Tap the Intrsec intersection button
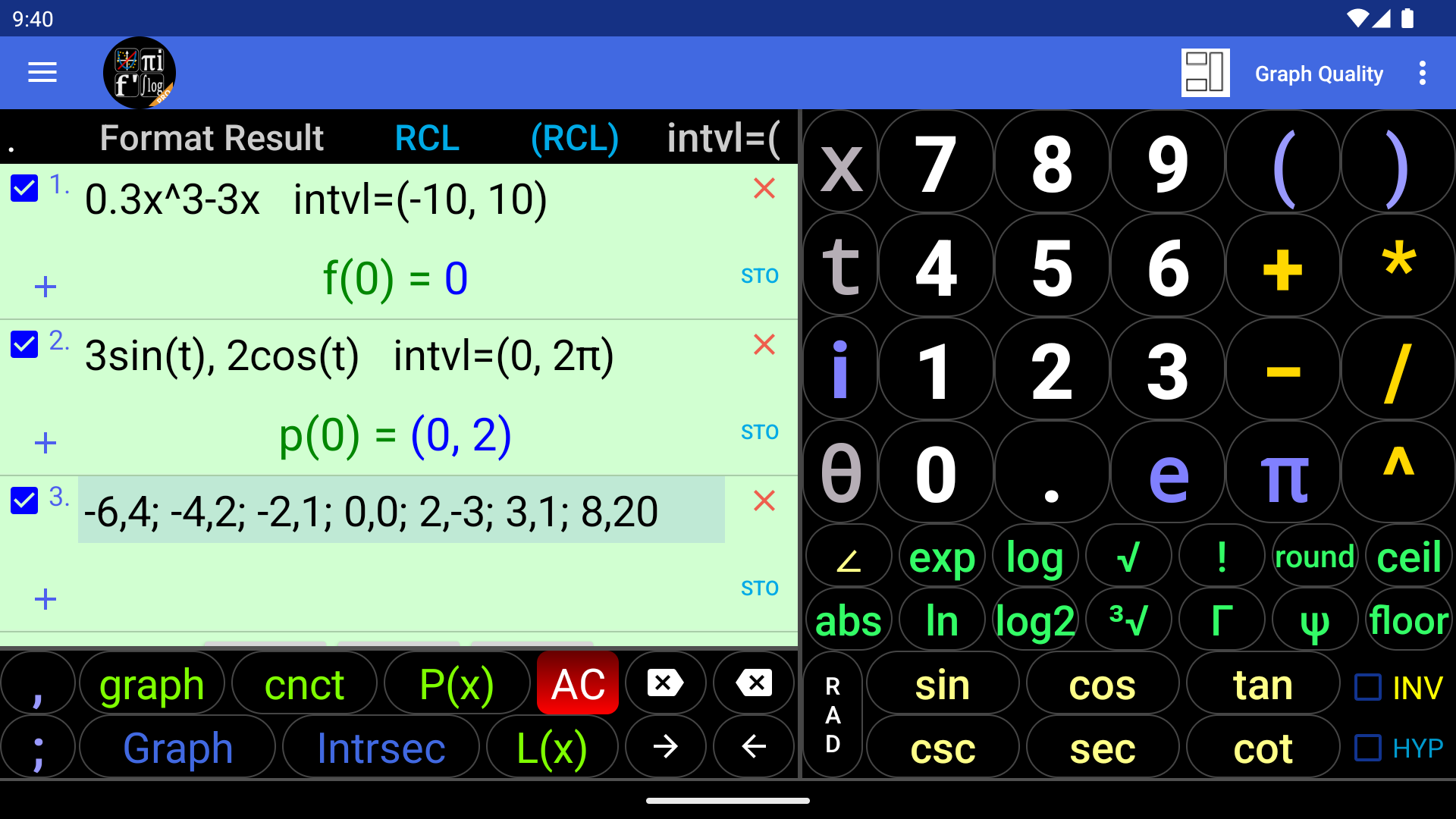Image resolution: width=1456 pixels, height=819 pixels. (381, 748)
